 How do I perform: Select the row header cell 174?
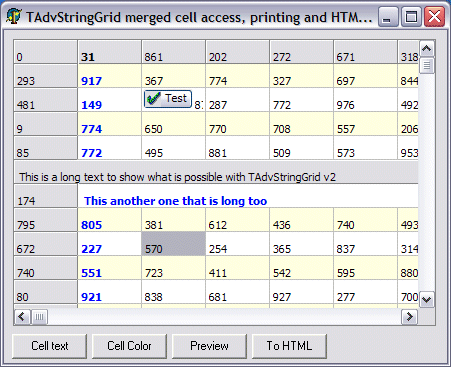(x=46, y=196)
